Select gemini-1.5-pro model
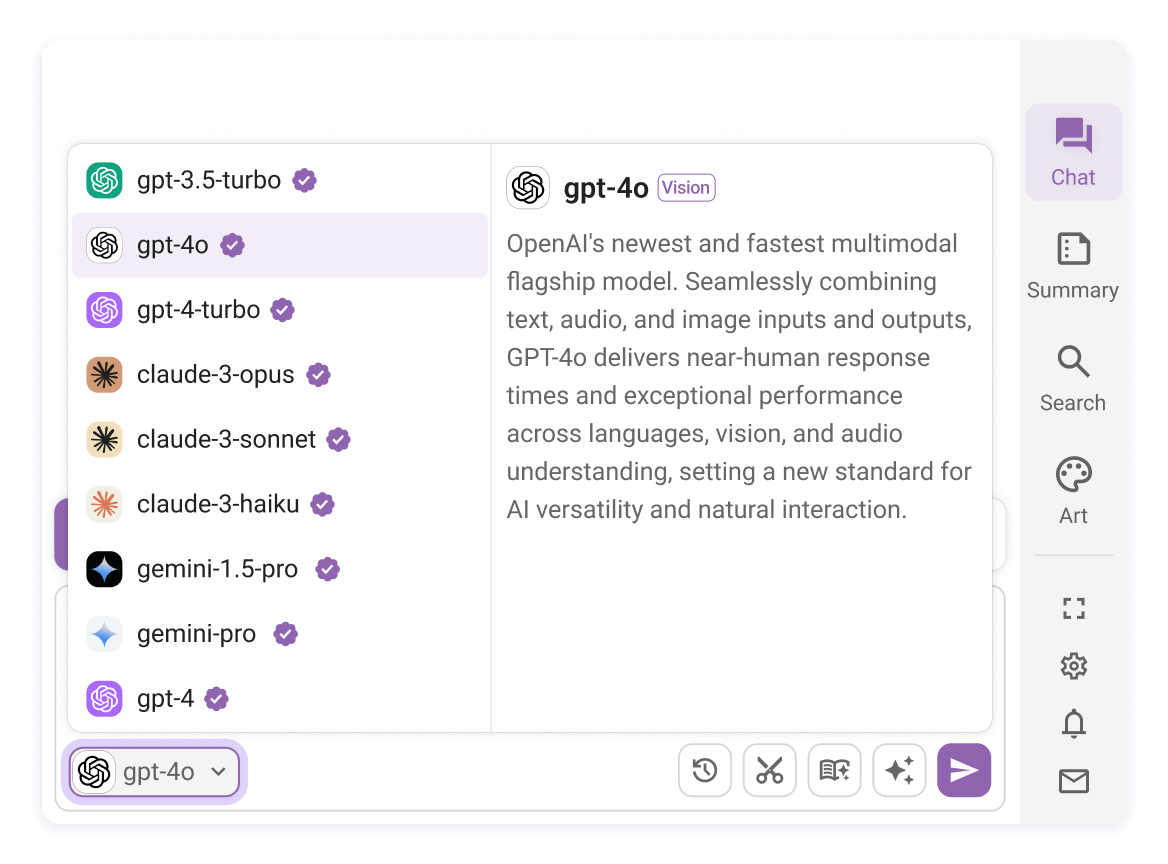This screenshot has height=864, width=1168. (x=280, y=569)
